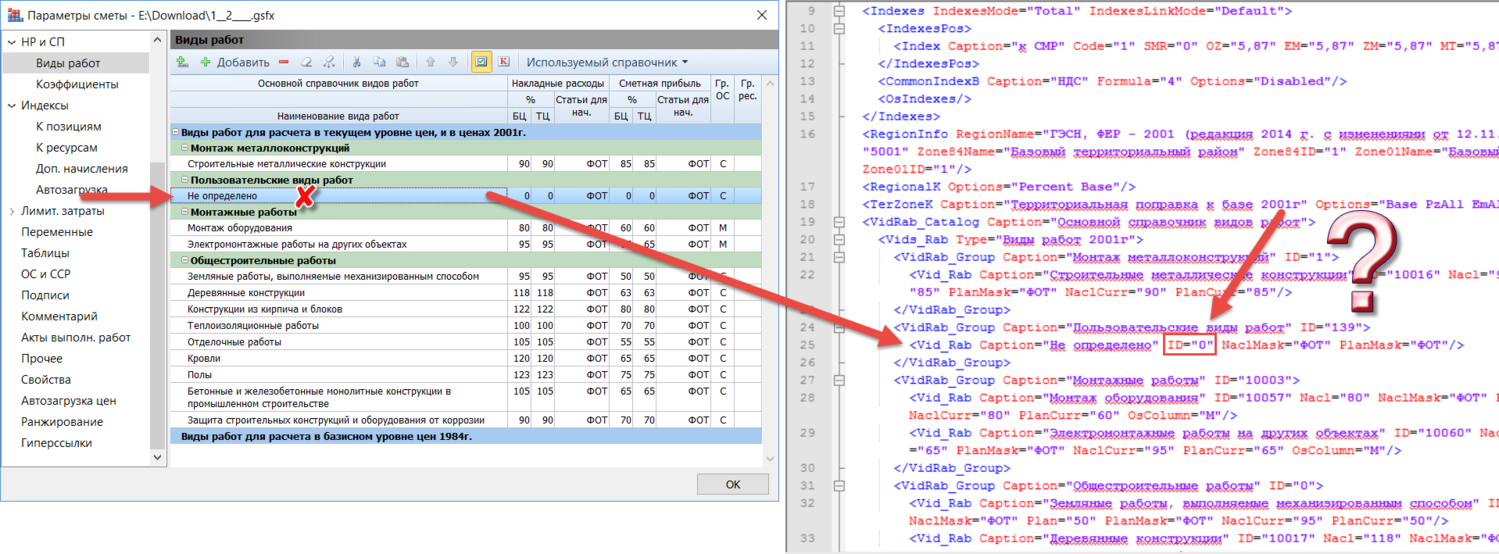Viewport: 1499px width, 554px height.
Task: Click the eraser icon in toolbar
Action: point(306,62)
